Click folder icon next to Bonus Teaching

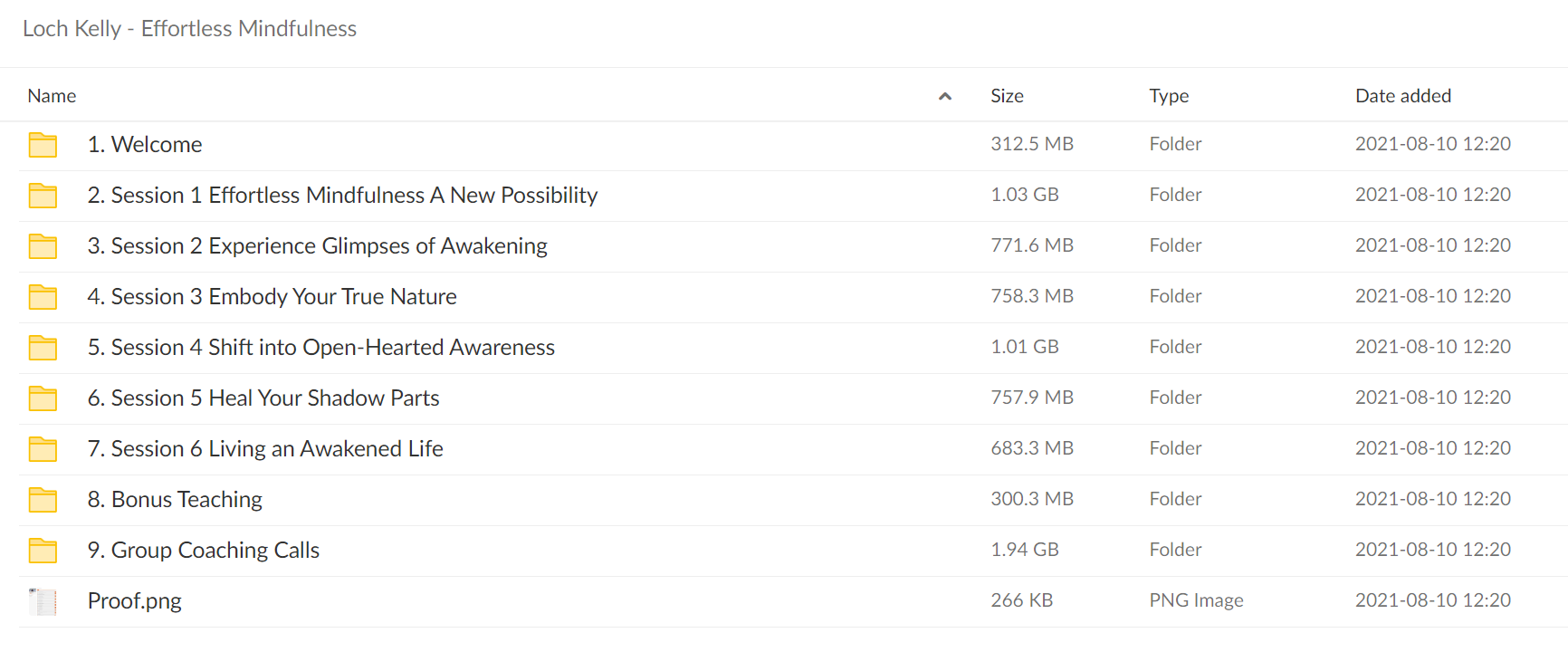pyautogui.click(x=43, y=500)
